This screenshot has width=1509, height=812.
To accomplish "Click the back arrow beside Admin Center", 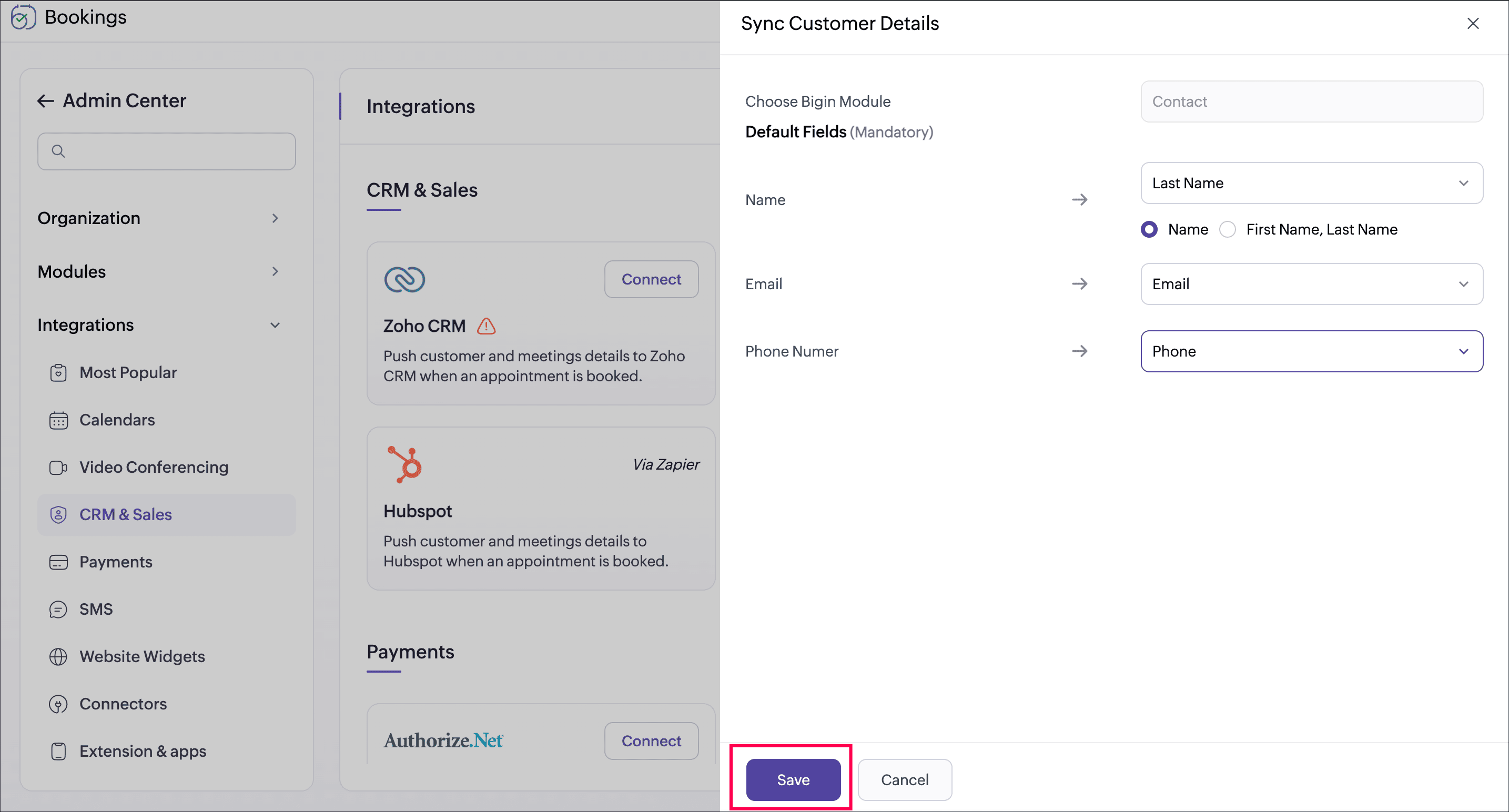I will (46, 101).
